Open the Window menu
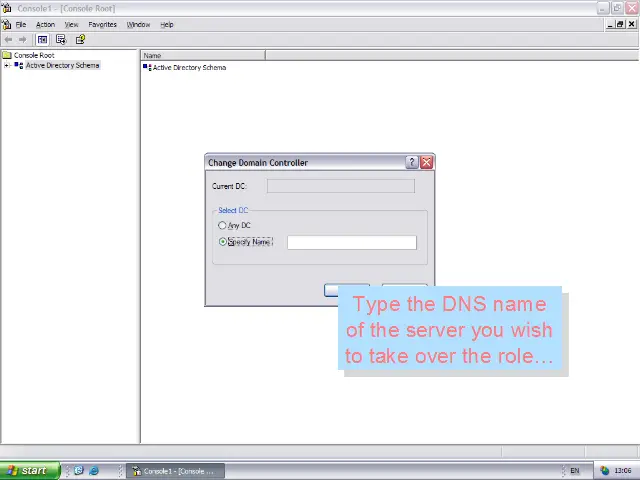 pyautogui.click(x=138, y=24)
